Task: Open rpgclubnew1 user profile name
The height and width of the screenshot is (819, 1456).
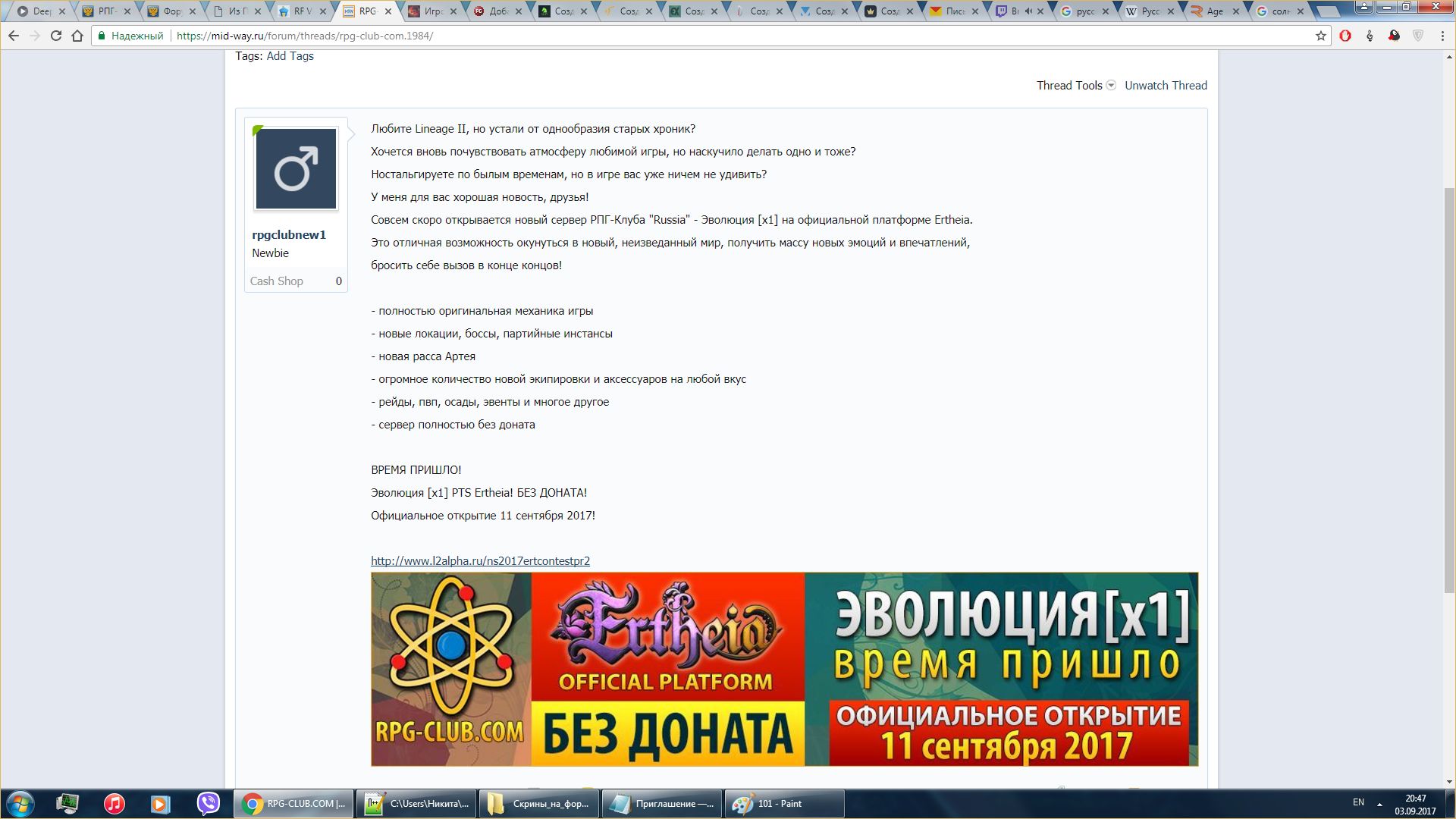Action: [x=289, y=235]
